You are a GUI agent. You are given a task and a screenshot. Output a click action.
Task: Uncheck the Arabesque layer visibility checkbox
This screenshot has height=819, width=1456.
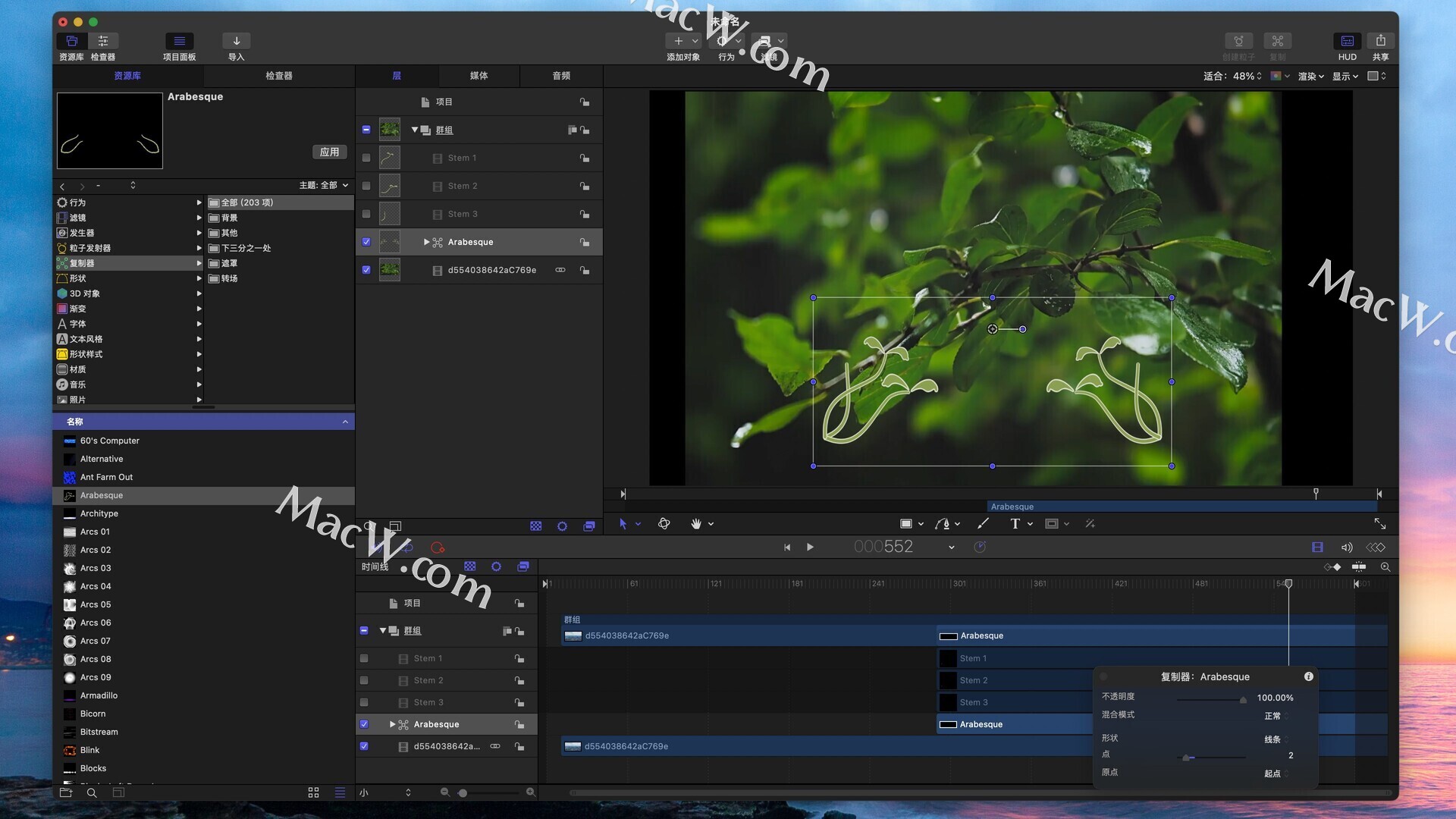pos(366,242)
